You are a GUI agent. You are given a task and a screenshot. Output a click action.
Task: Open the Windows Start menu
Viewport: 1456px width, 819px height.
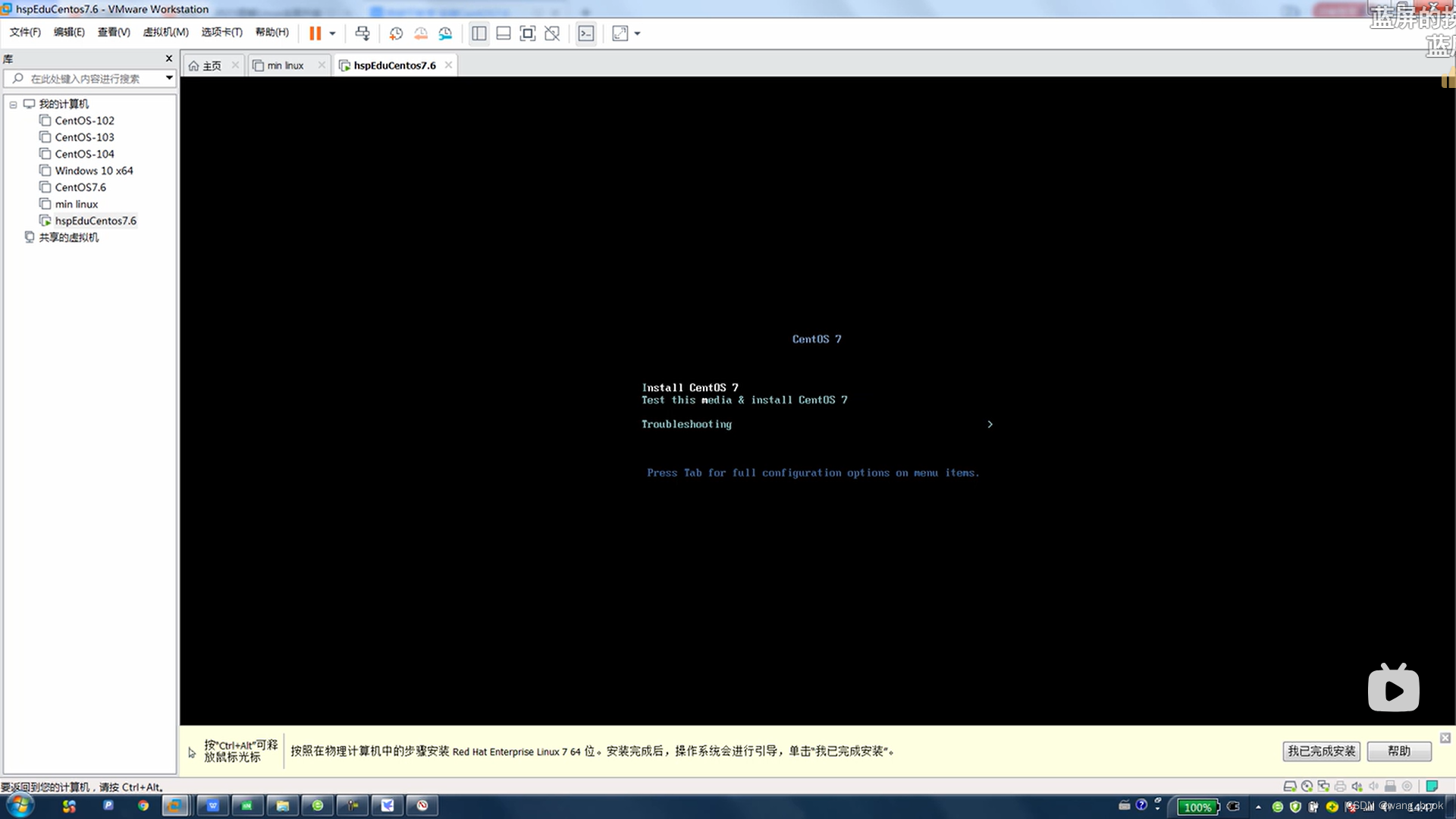coord(20,805)
